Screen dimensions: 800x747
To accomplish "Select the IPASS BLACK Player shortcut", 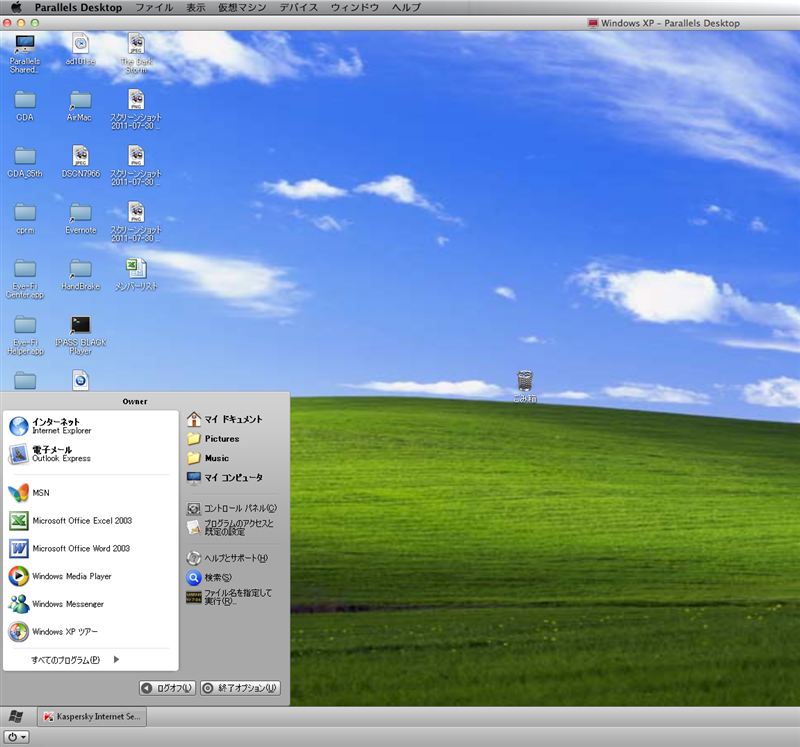I will 81,335.
